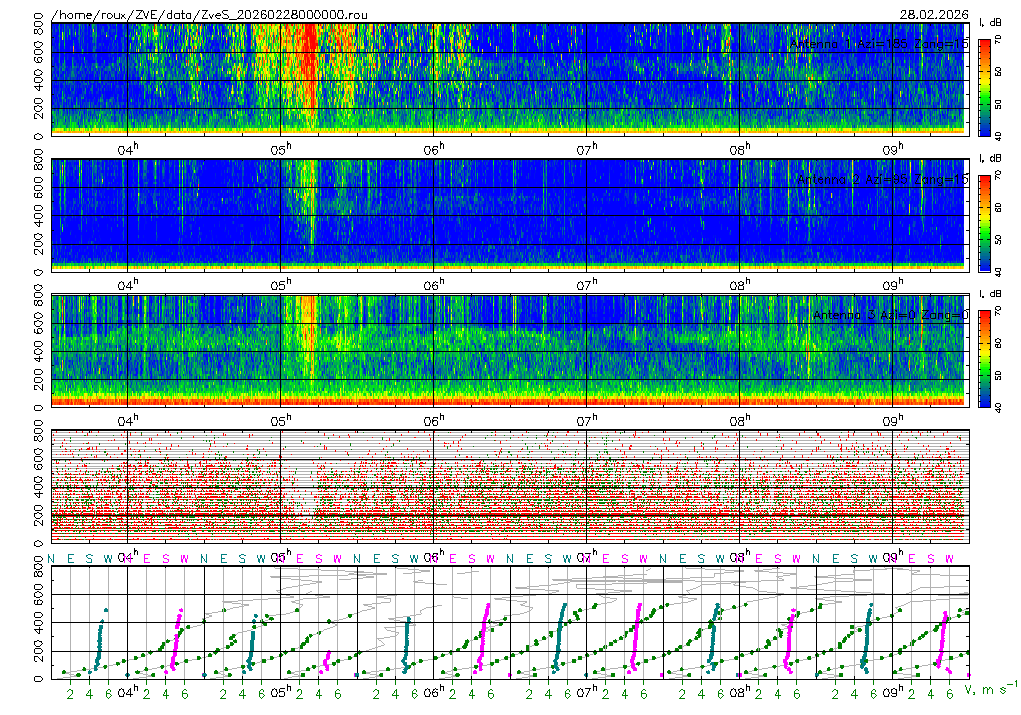Click the Antenna 3 label in third panel
Screen dimensions: 1021x715
point(890,315)
